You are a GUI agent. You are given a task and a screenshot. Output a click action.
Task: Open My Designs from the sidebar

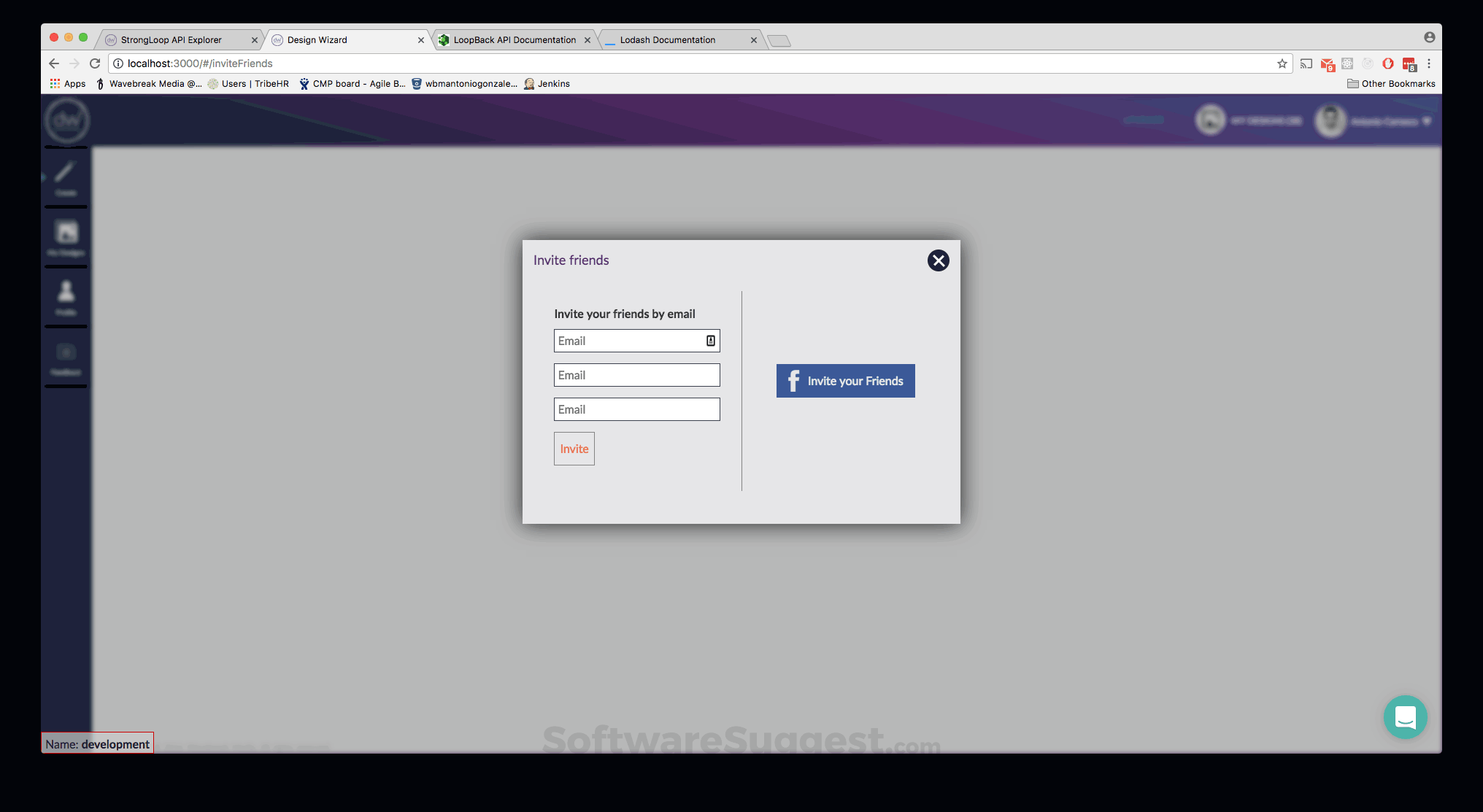click(x=66, y=237)
